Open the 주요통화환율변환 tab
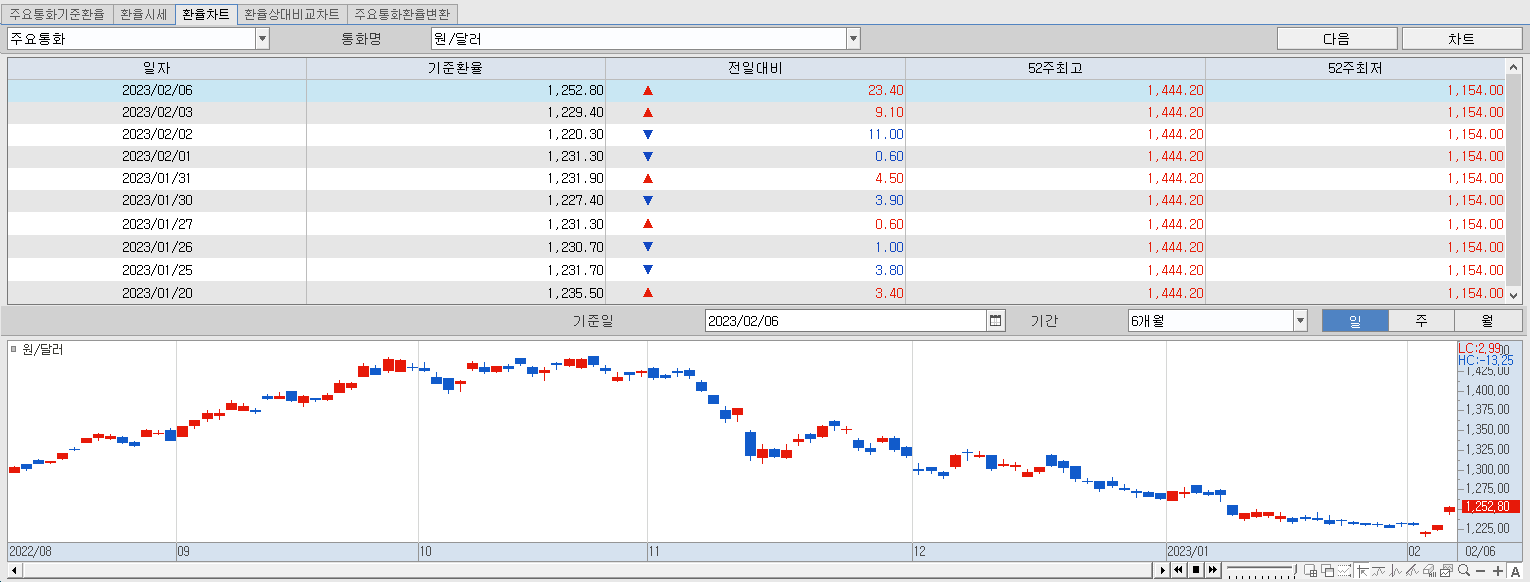Image resolution: width=1530 pixels, height=582 pixels. 402,15
